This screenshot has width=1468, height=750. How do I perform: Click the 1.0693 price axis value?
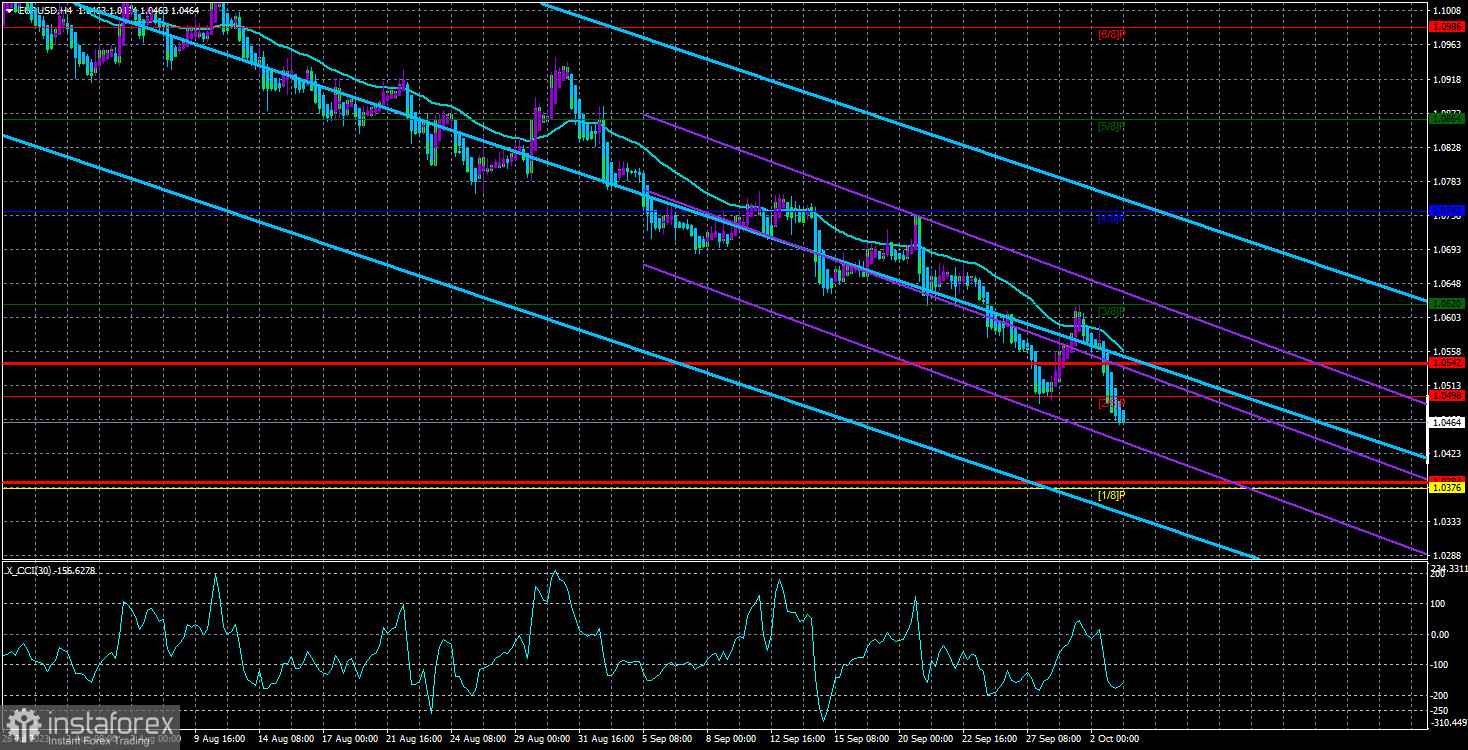tap(1447, 249)
